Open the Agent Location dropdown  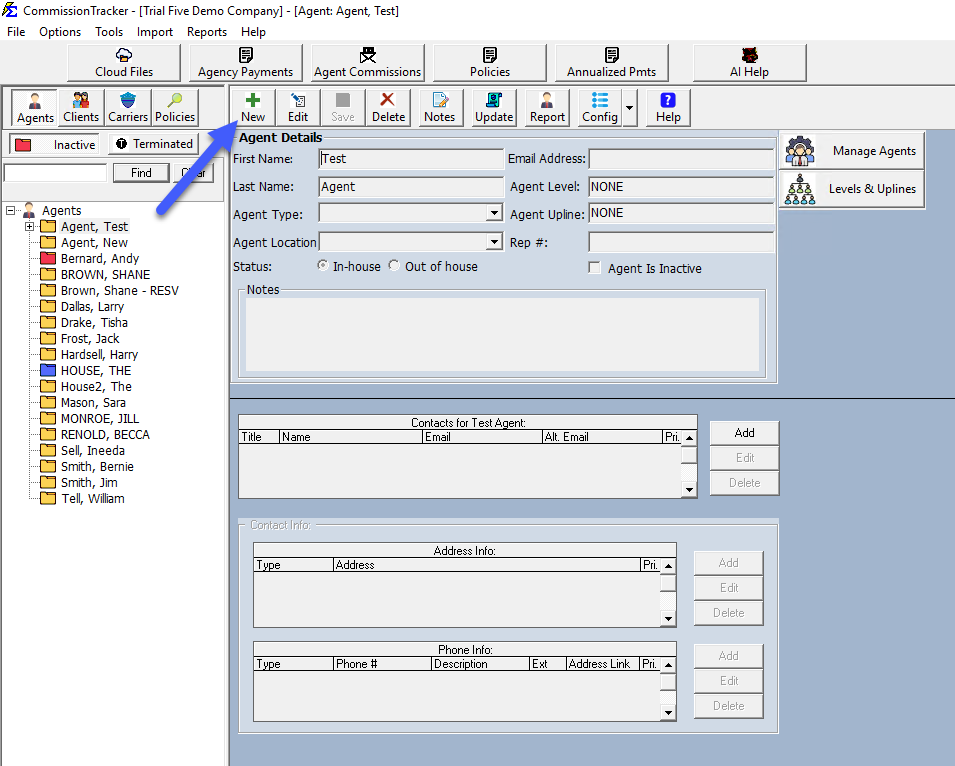point(494,239)
